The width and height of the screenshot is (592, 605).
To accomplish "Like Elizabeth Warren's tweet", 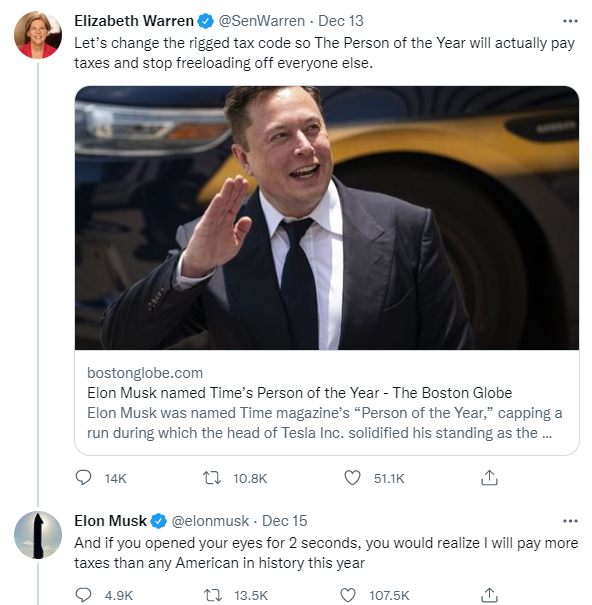I will click(352, 478).
